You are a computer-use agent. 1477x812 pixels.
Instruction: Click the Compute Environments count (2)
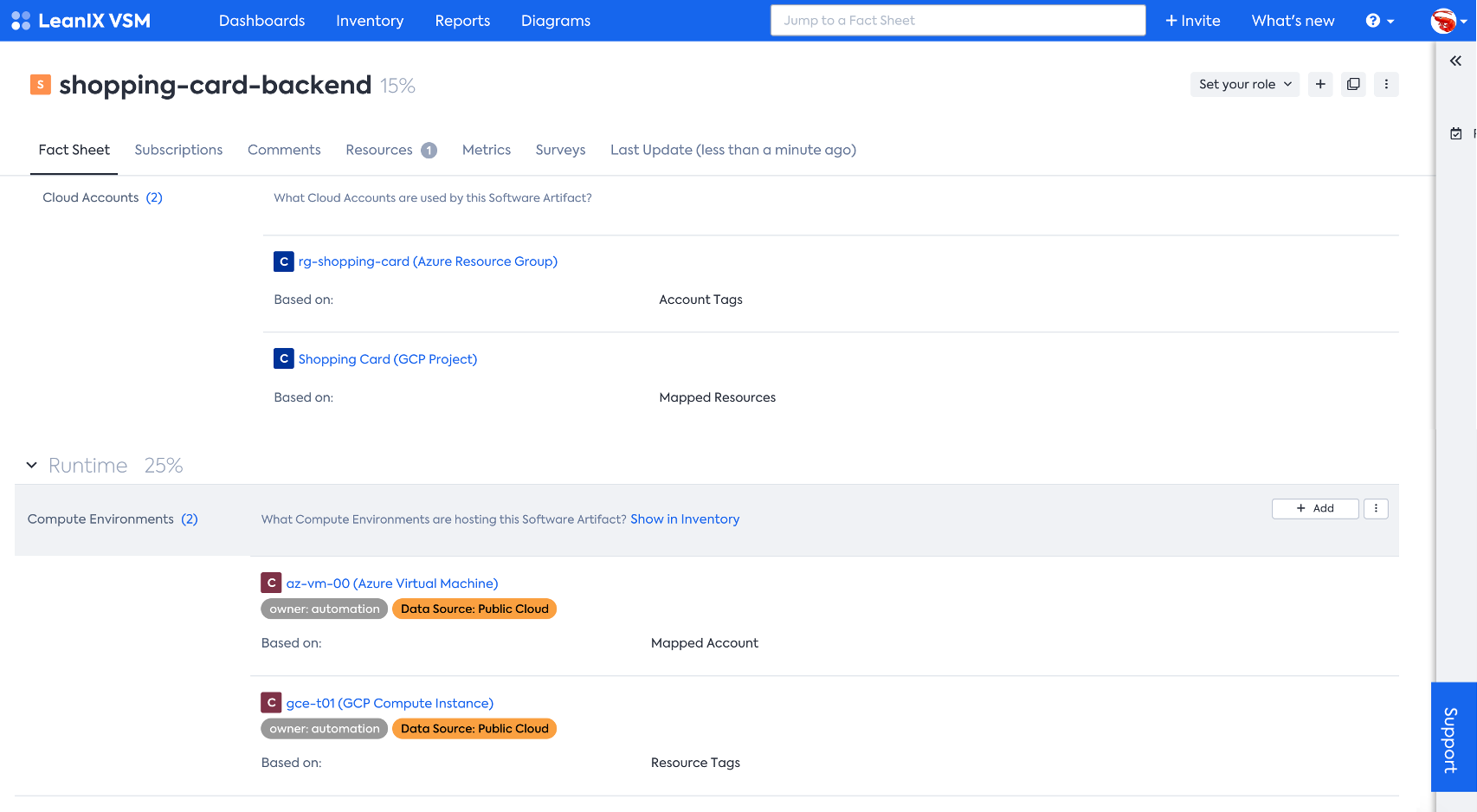[190, 519]
